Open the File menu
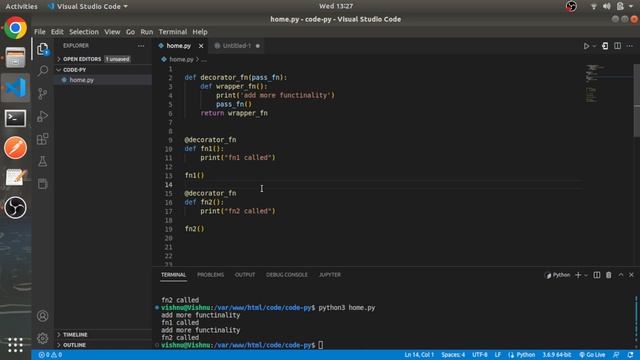Image resolution: width=640 pixels, height=360 pixels. pyautogui.click(x=40, y=32)
